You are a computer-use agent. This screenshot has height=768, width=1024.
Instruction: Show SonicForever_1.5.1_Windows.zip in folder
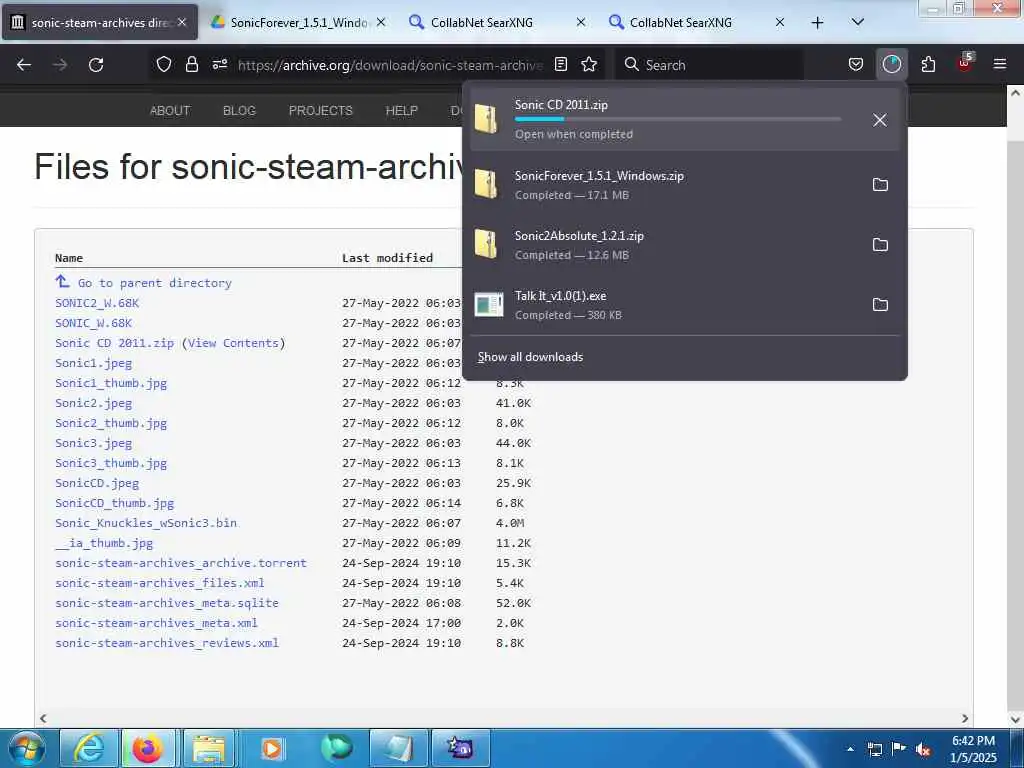tap(880, 185)
